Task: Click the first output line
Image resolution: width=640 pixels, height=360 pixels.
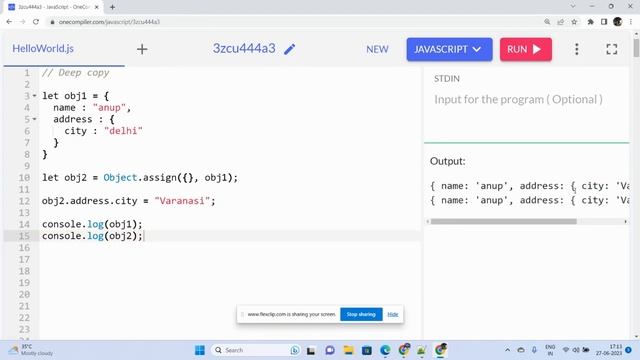Action: 529,186
